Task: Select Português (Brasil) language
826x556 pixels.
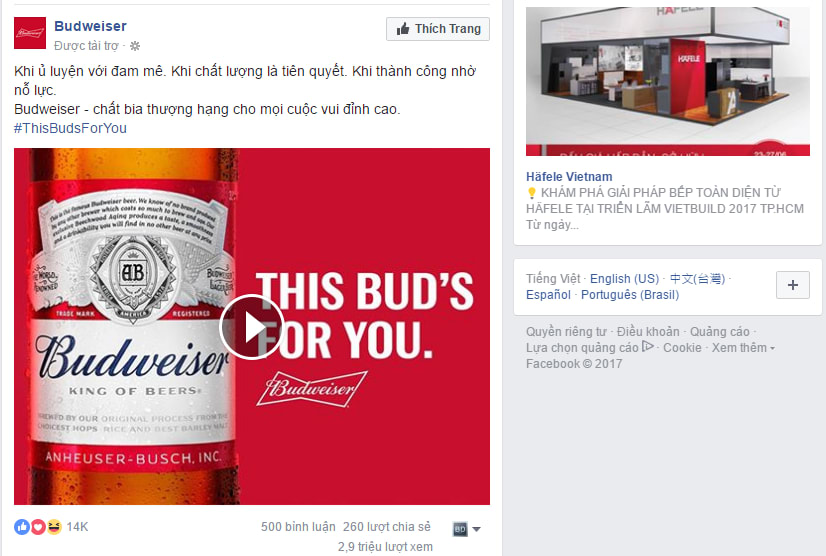Action: (x=630, y=295)
